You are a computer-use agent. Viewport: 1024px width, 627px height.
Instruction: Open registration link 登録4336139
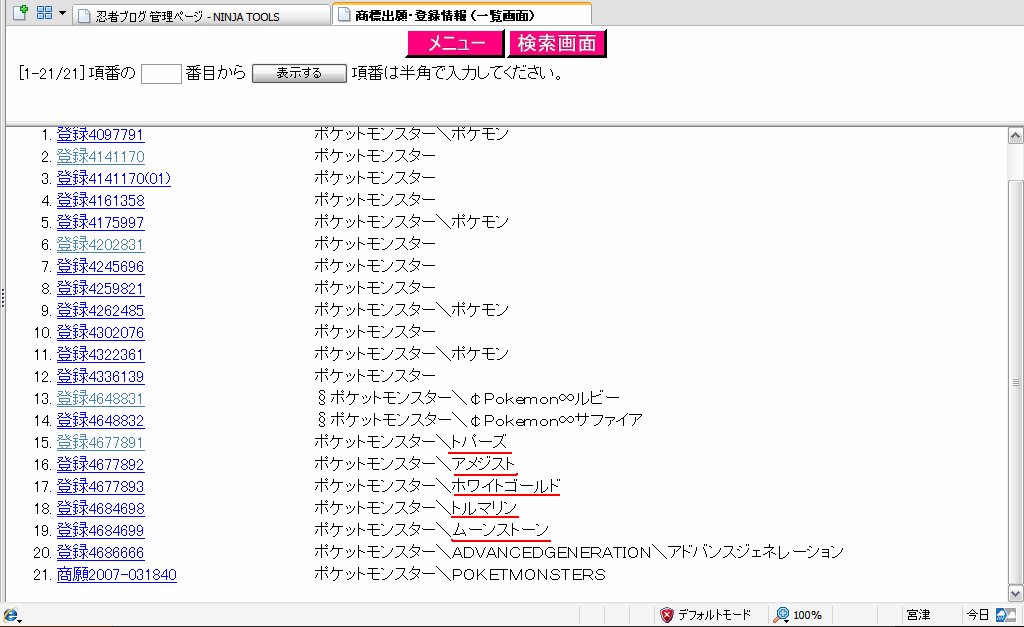click(x=100, y=376)
